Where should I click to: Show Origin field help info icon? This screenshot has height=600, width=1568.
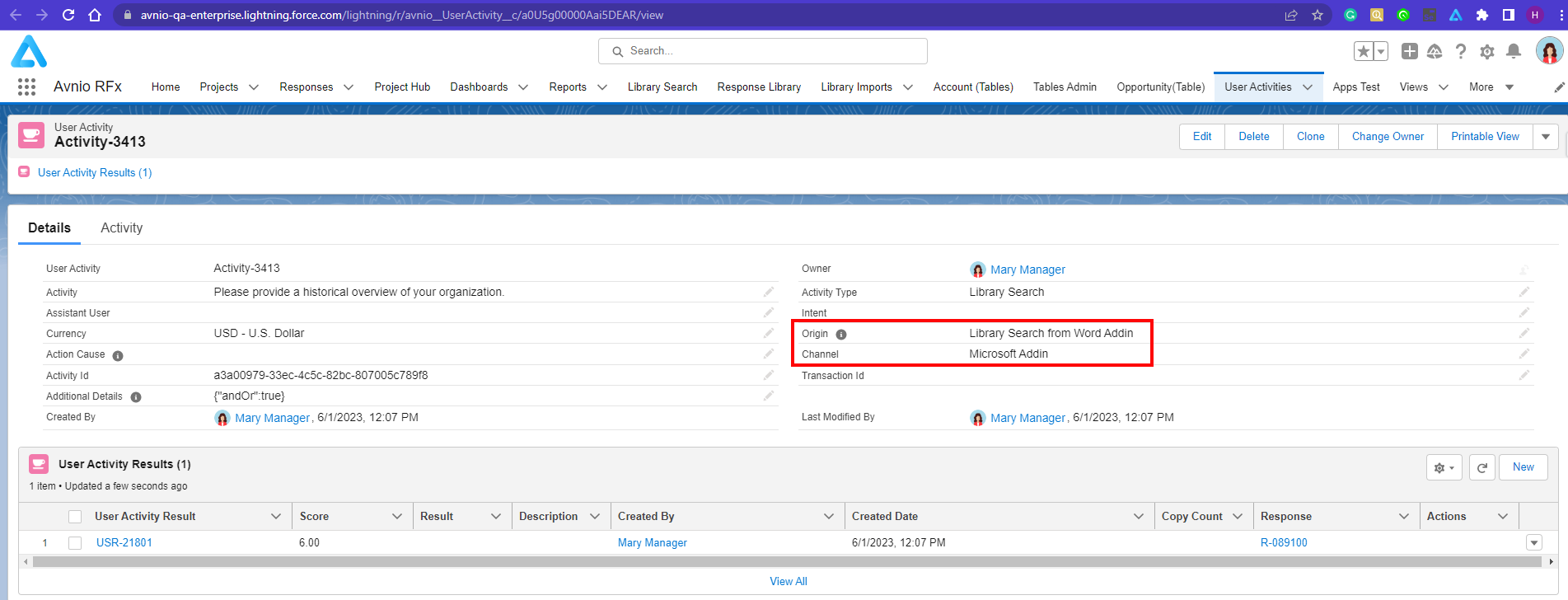pyautogui.click(x=841, y=335)
